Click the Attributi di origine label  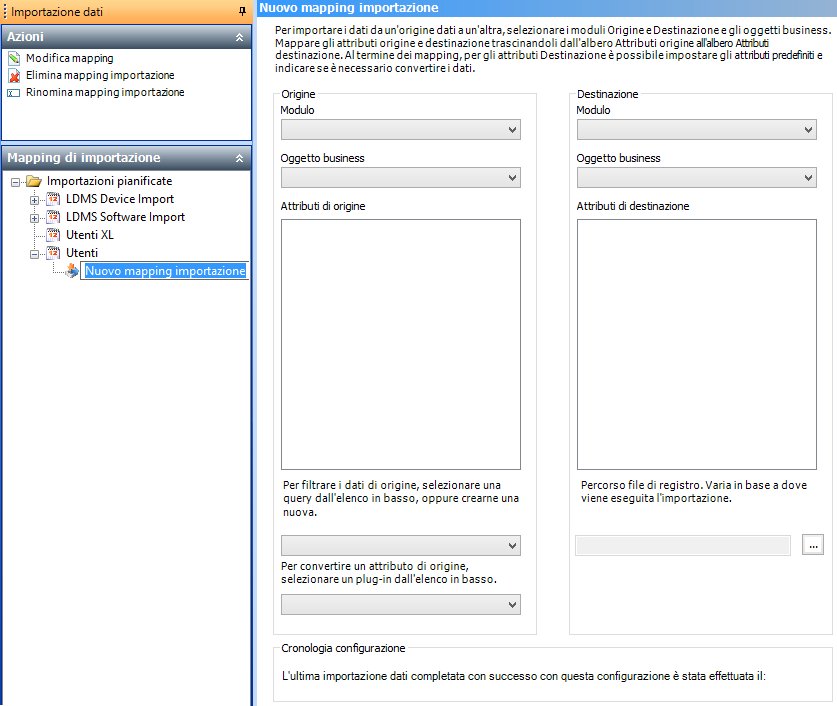point(323,206)
